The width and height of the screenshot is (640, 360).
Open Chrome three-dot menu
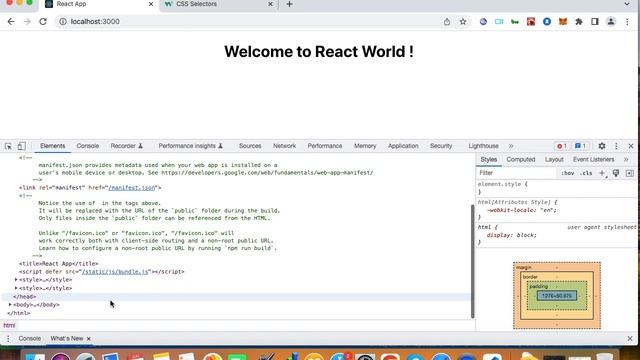tap(627, 22)
